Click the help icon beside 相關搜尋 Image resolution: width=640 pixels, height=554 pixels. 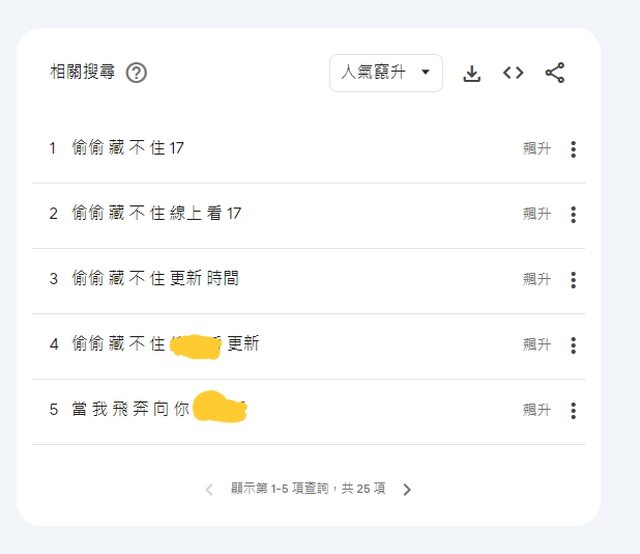pos(137,73)
